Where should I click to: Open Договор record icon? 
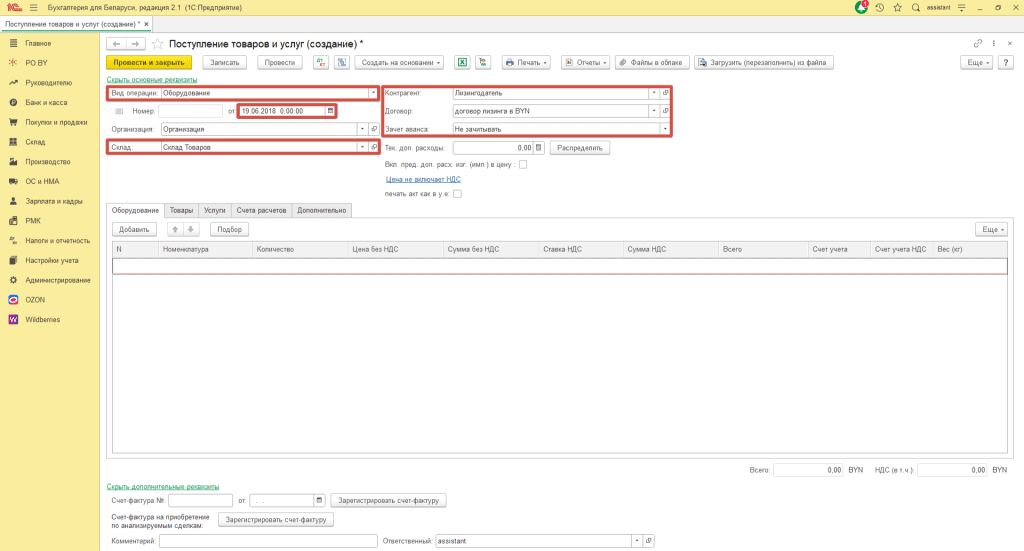tap(665, 111)
